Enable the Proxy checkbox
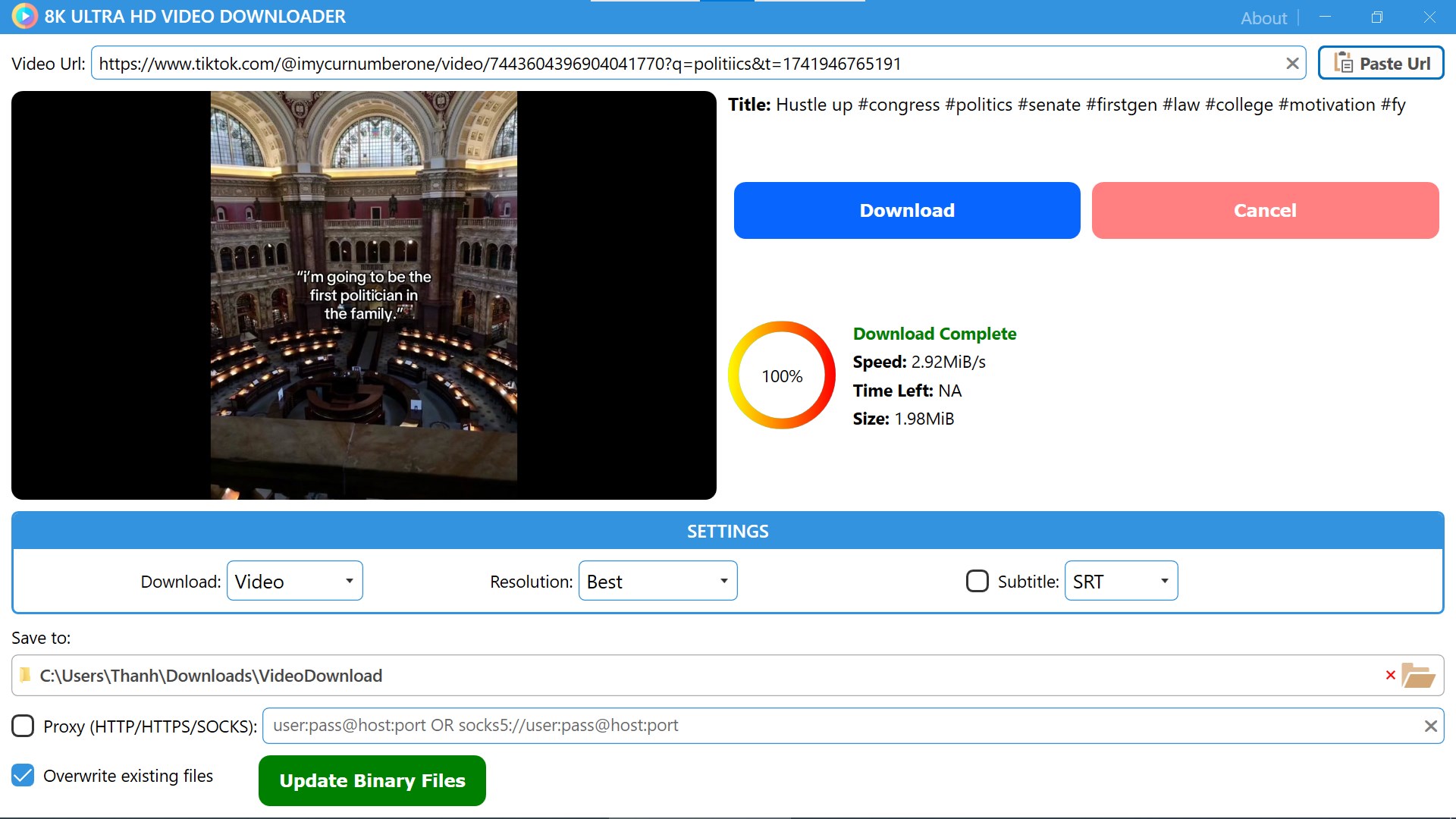This screenshot has width=1456, height=819. pyautogui.click(x=23, y=726)
